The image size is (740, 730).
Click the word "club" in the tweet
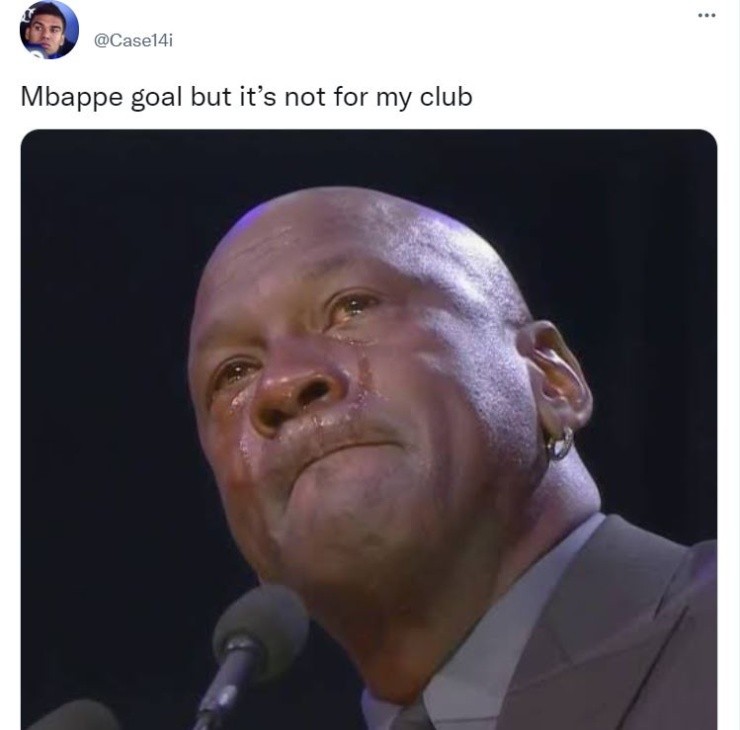(x=446, y=97)
